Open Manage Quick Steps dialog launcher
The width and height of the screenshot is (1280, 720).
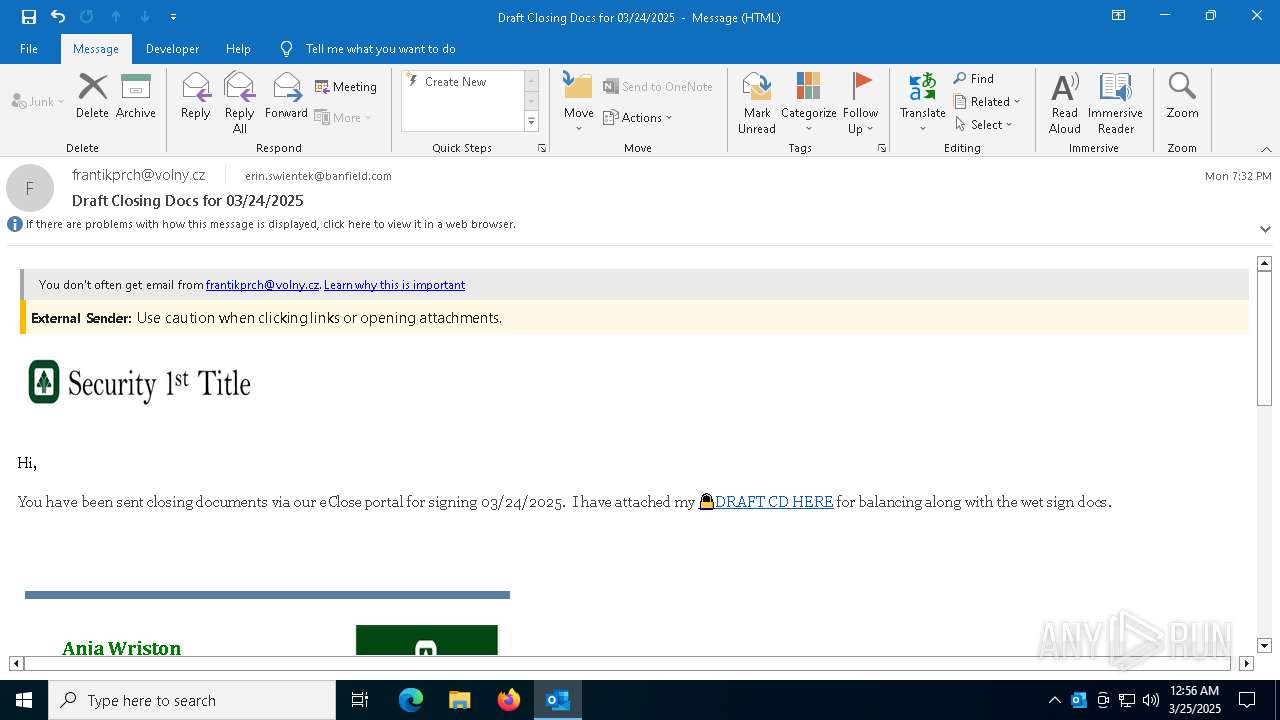(542, 148)
